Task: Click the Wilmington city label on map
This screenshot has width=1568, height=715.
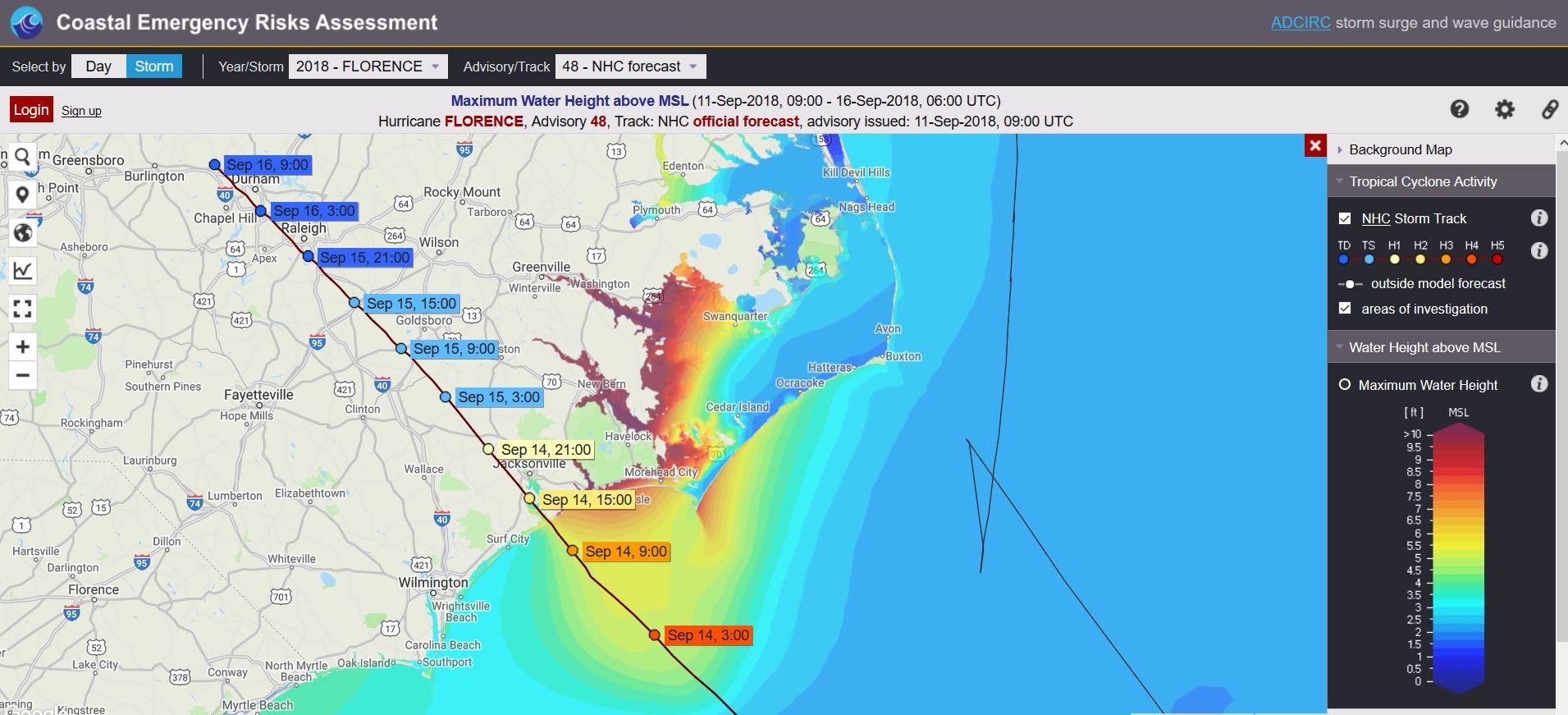Action: (433, 582)
